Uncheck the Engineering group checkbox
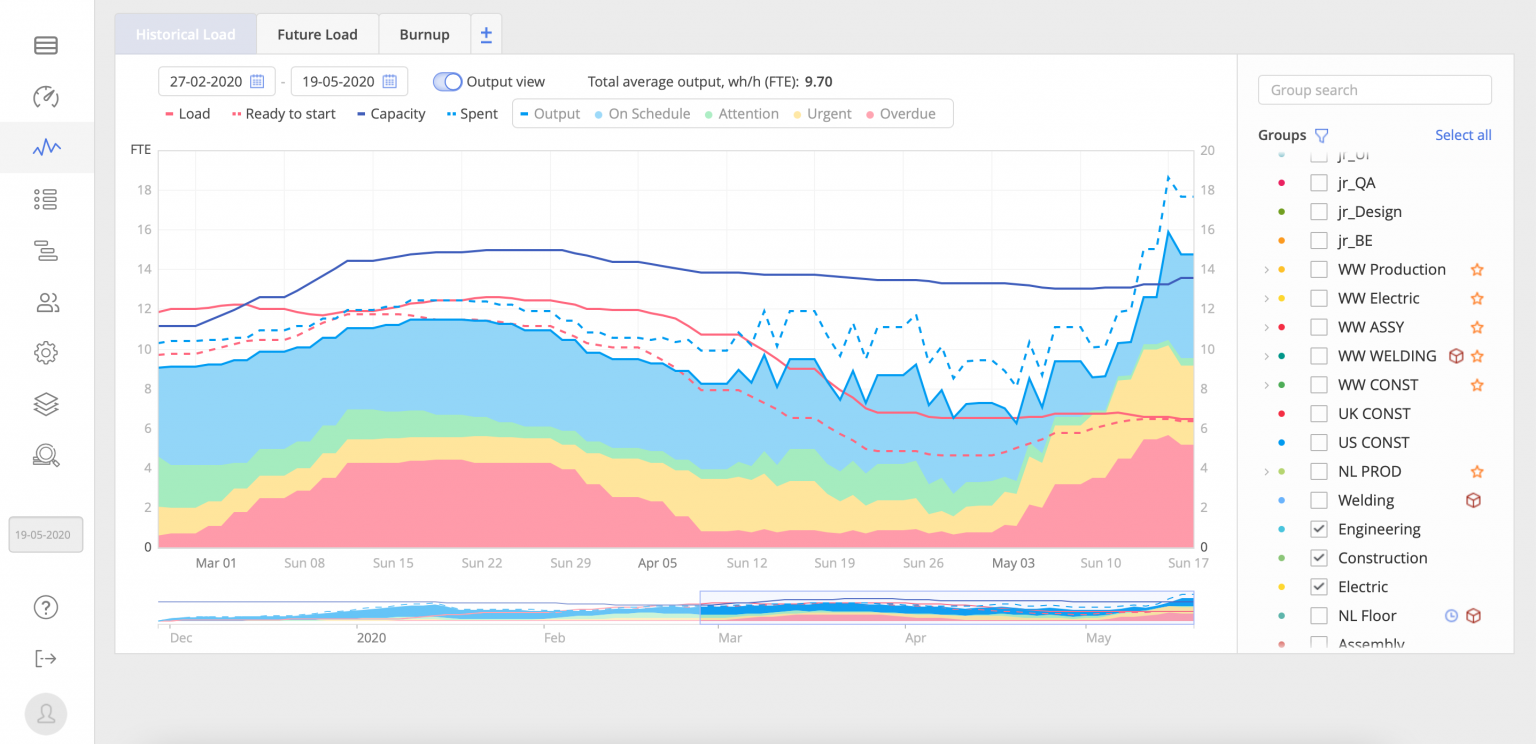 point(1318,528)
